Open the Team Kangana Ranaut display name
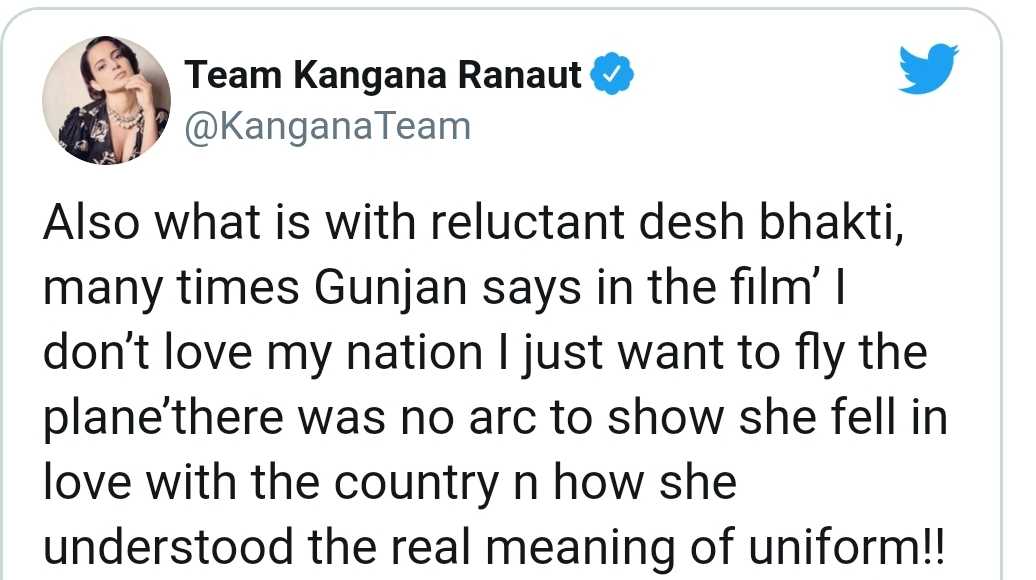Image resolution: width=1036 pixels, height=580 pixels. (x=383, y=74)
